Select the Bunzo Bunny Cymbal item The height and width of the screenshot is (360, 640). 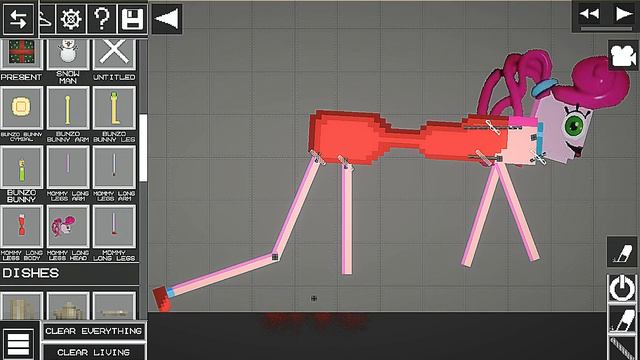point(21,108)
